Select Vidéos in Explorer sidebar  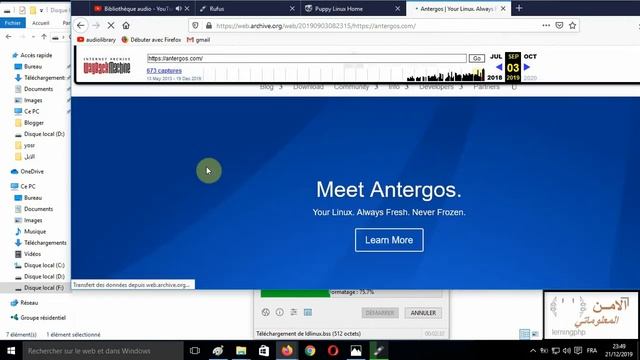click(32, 254)
